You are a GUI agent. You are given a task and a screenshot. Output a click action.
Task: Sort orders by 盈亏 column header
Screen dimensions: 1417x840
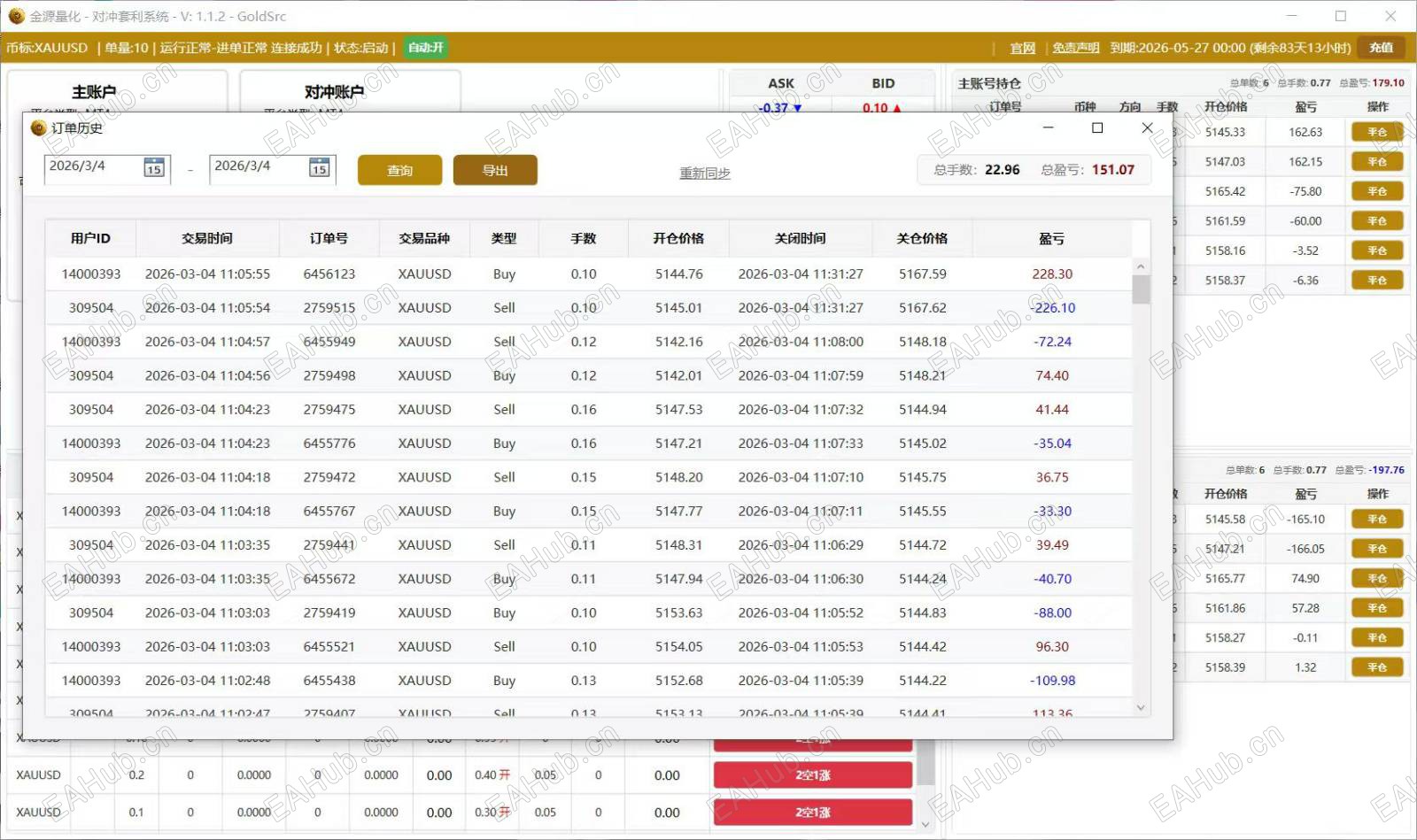1051,238
